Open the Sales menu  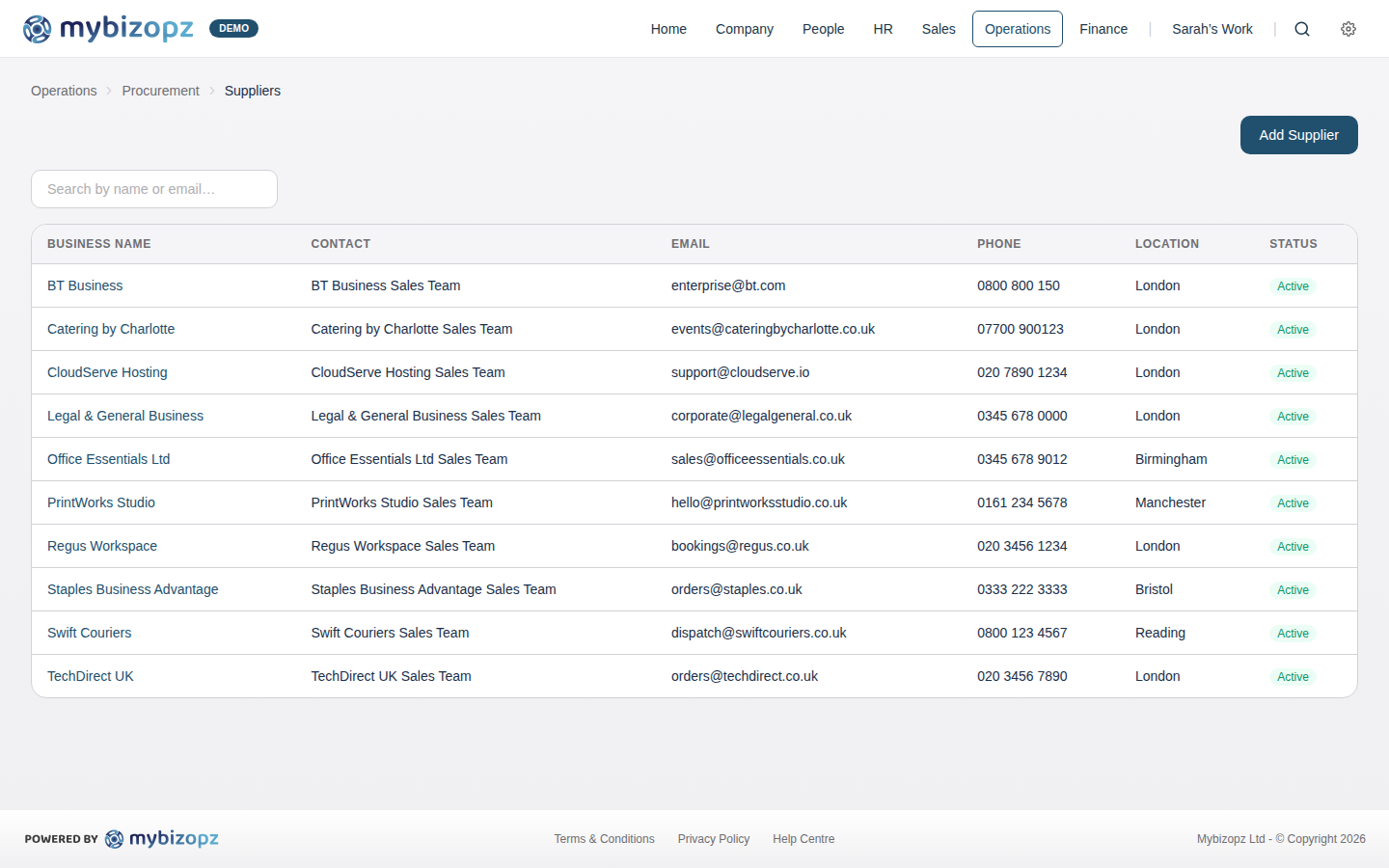(939, 29)
